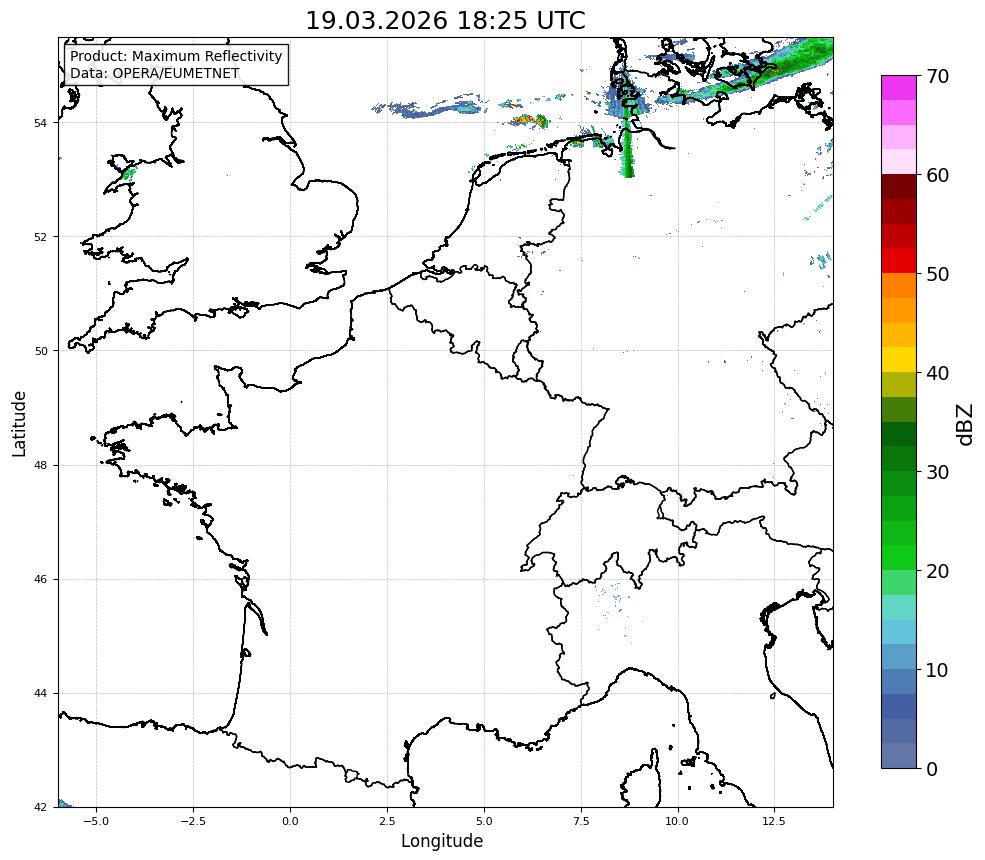Click colorbar tick label 70

point(937,76)
